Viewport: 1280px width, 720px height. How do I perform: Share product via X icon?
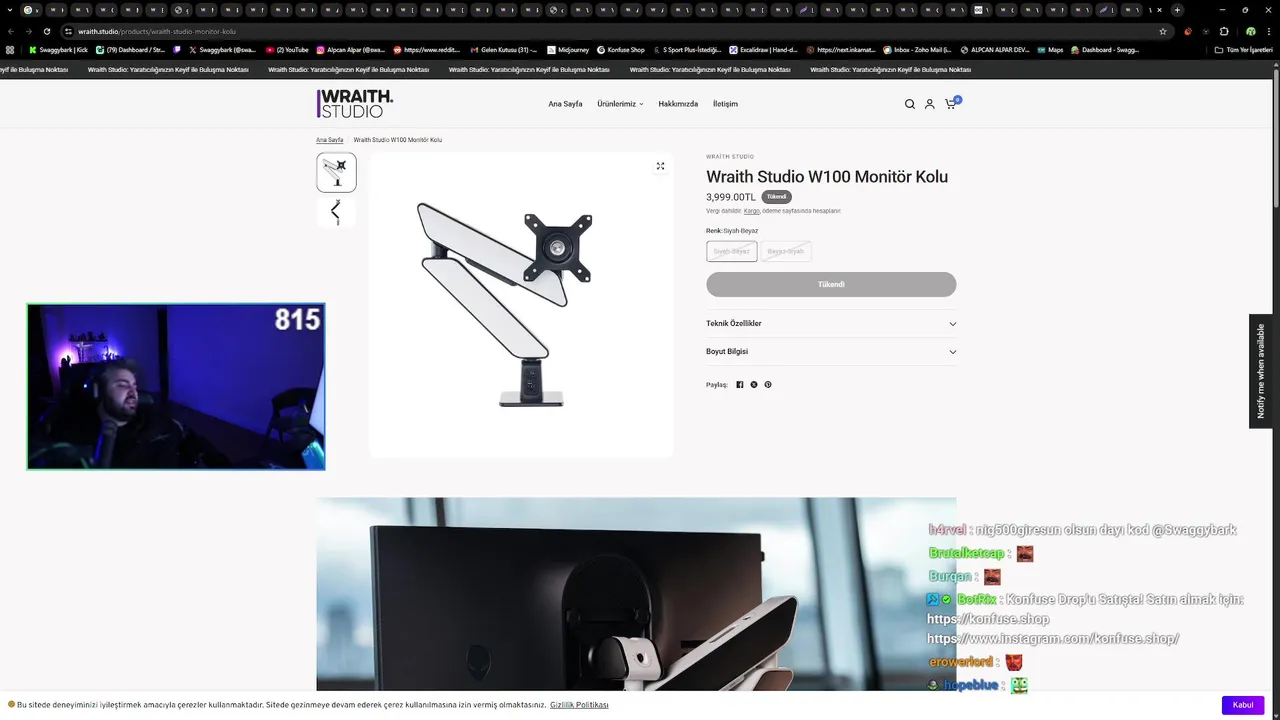click(x=754, y=384)
